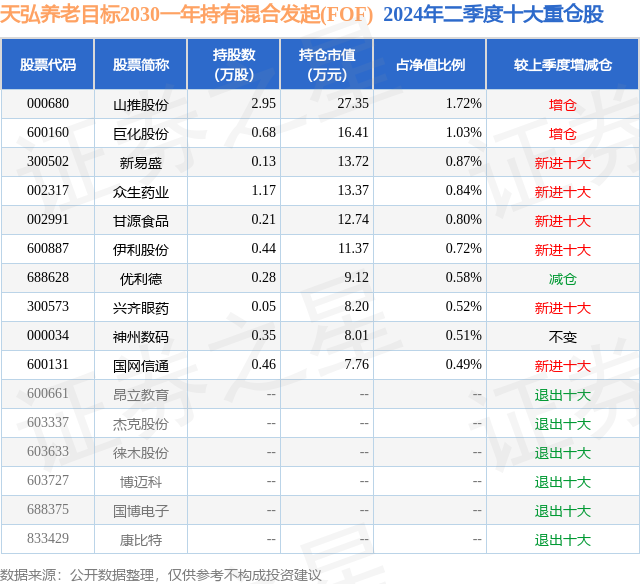Click the 伊利股份 stock name
Viewport: 640px width, 584px height.
point(141,250)
